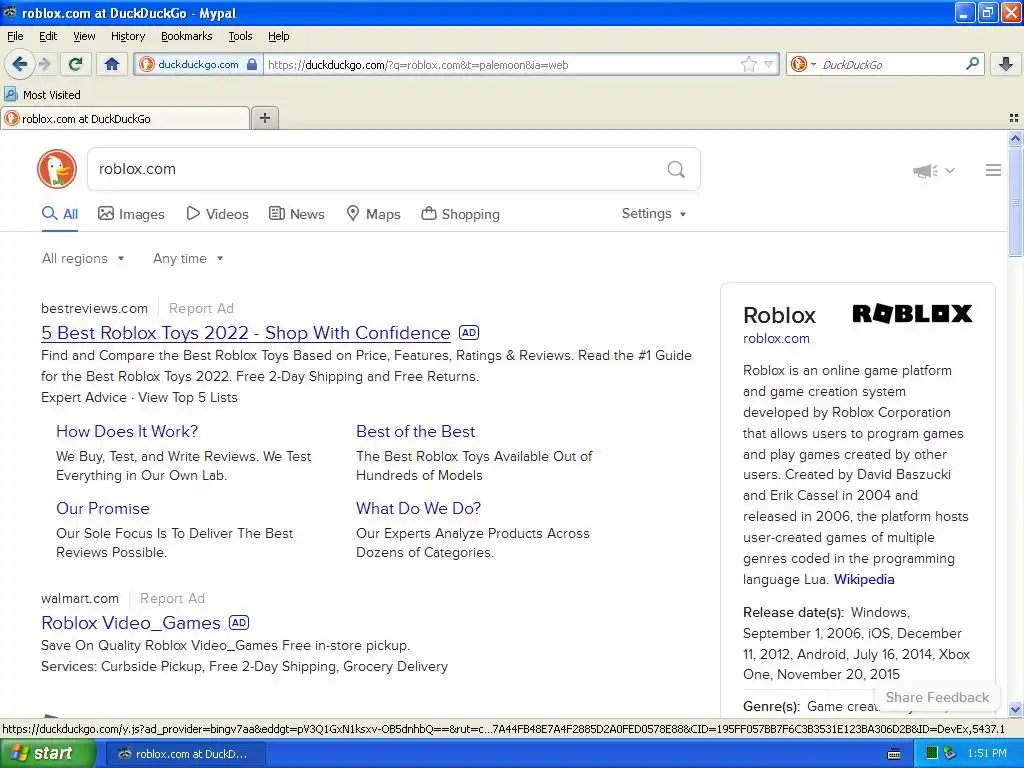The image size is (1024, 768).
Task: Open the Bookmarks menu
Action: (186, 36)
